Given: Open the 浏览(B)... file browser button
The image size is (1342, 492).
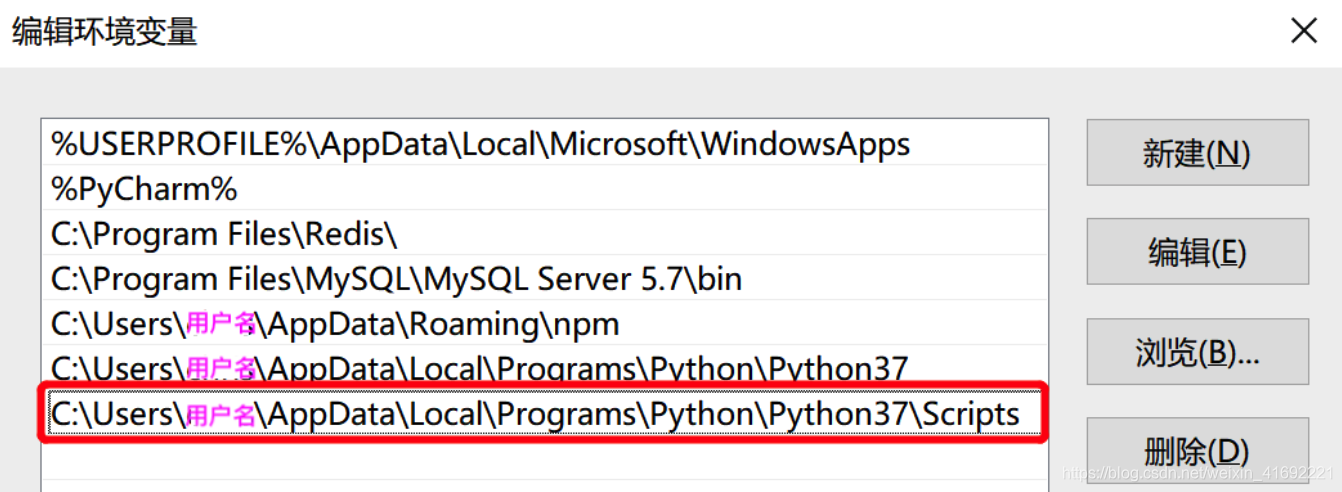Looking at the screenshot, I should point(1197,351).
